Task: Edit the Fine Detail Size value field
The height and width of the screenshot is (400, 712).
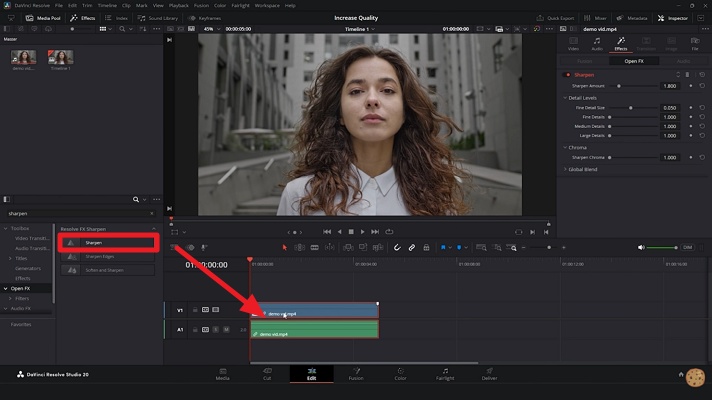Action: pos(670,108)
